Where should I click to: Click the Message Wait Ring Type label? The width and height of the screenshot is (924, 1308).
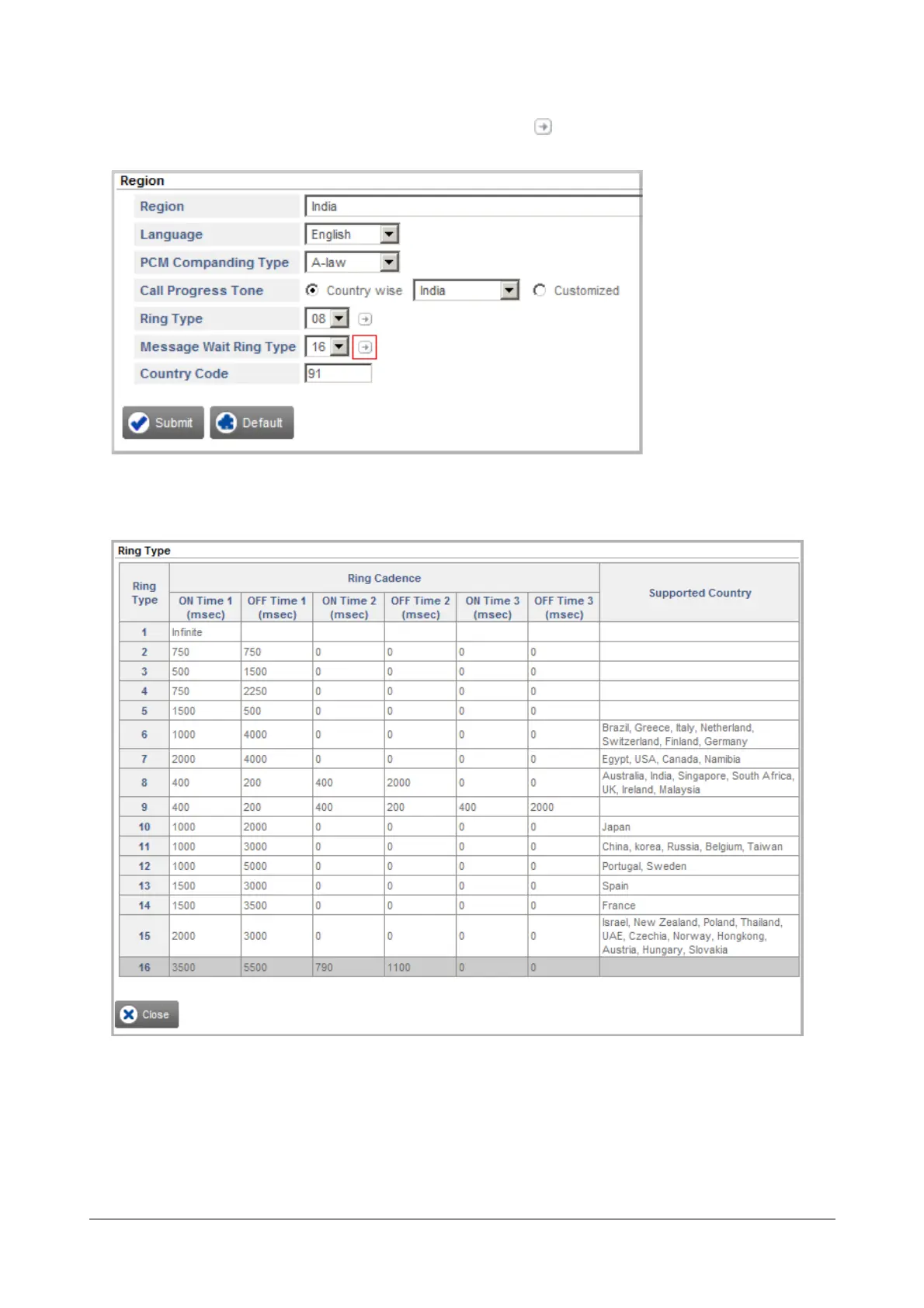(217, 346)
